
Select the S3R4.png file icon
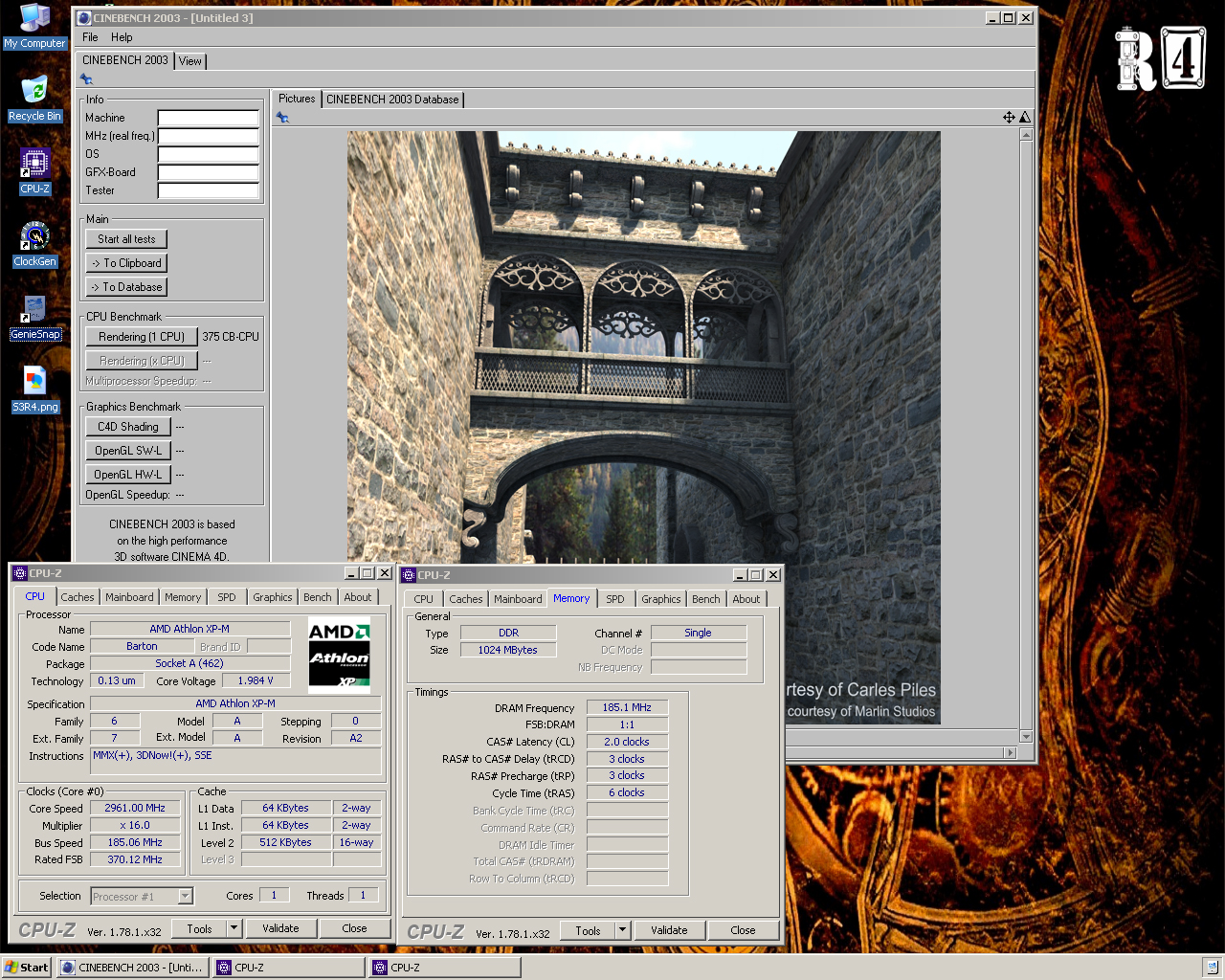[x=34, y=390]
